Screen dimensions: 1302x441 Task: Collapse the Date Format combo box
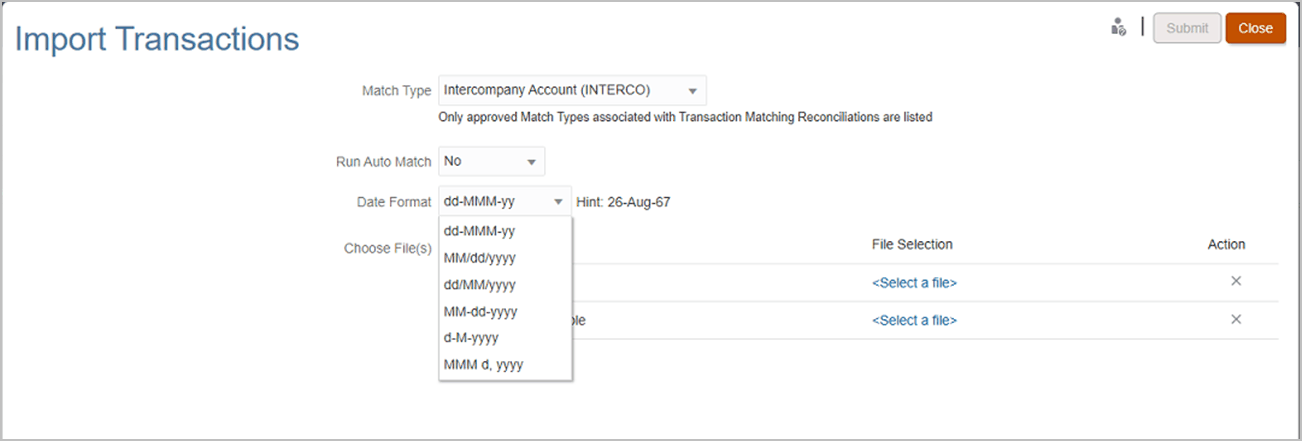557,202
